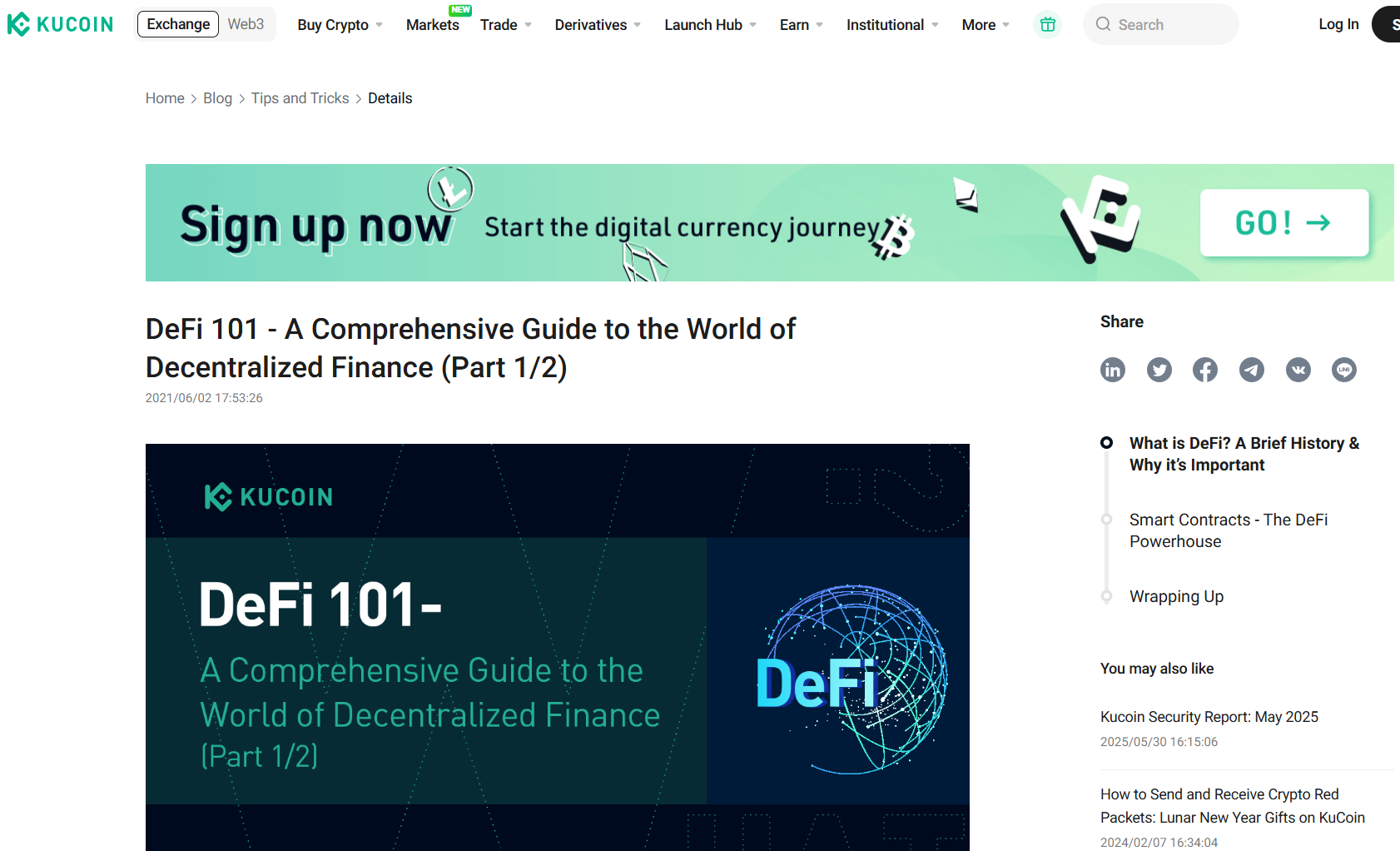Share article through LINE icon

click(x=1344, y=370)
